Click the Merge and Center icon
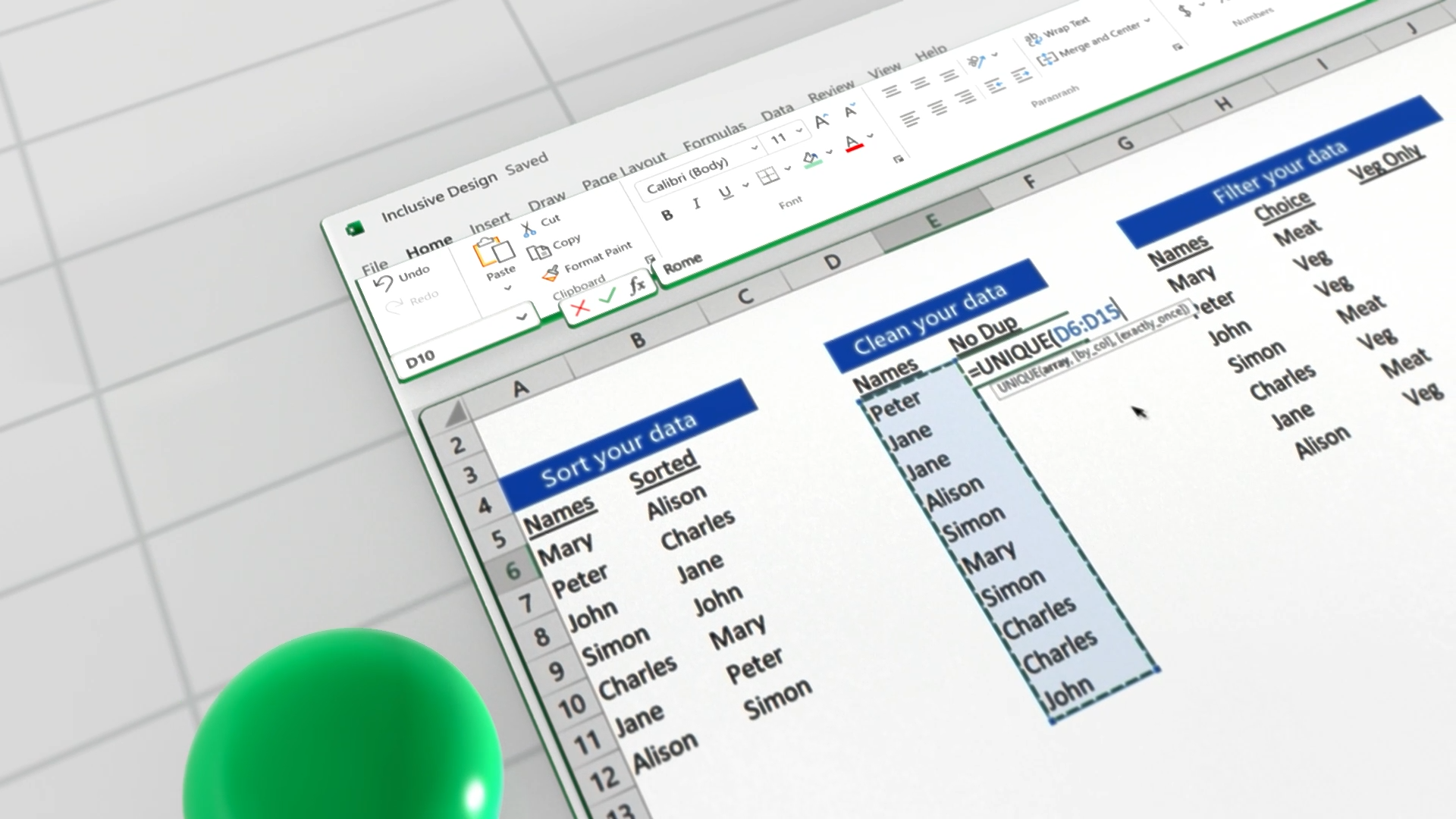 point(1046,58)
